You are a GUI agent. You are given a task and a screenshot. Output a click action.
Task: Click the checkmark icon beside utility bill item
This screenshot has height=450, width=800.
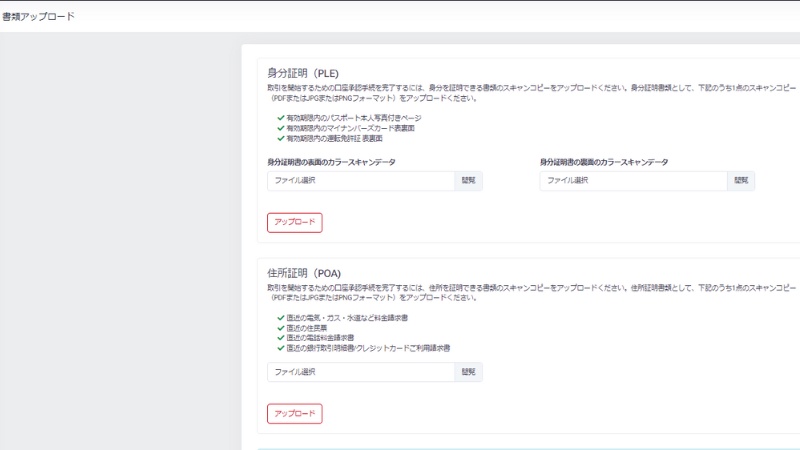click(x=280, y=318)
